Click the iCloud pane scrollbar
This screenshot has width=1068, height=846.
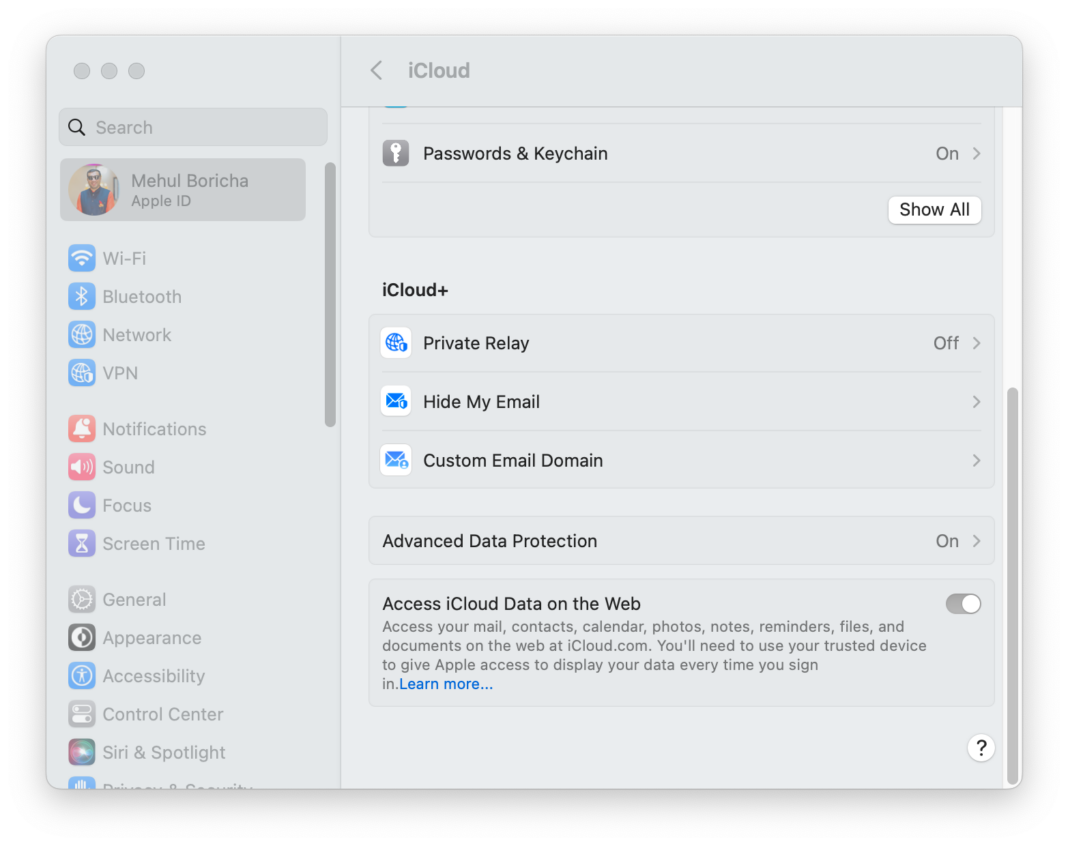tap(1013, 586)
